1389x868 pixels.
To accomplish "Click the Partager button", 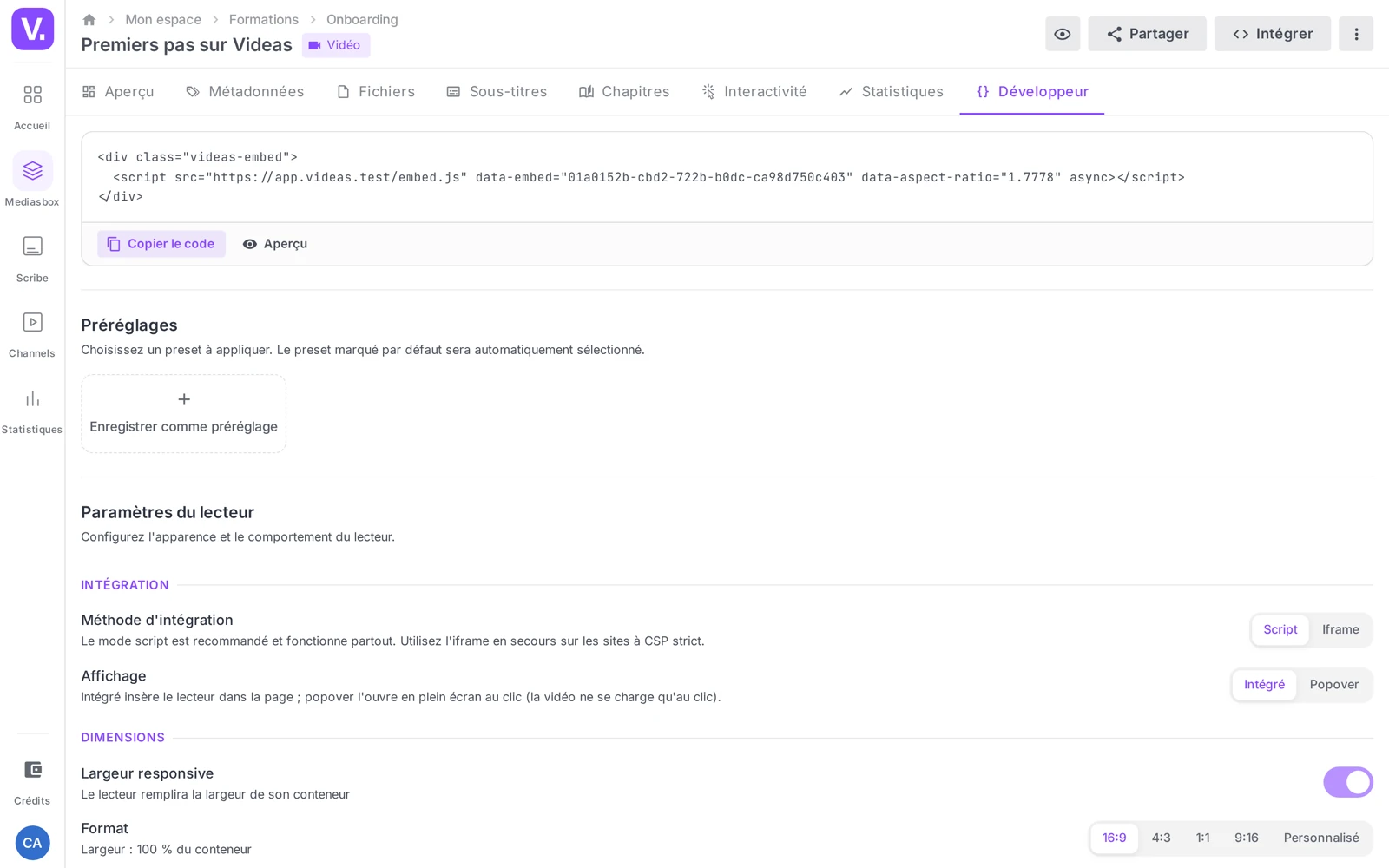I will tap(1147, 34).
